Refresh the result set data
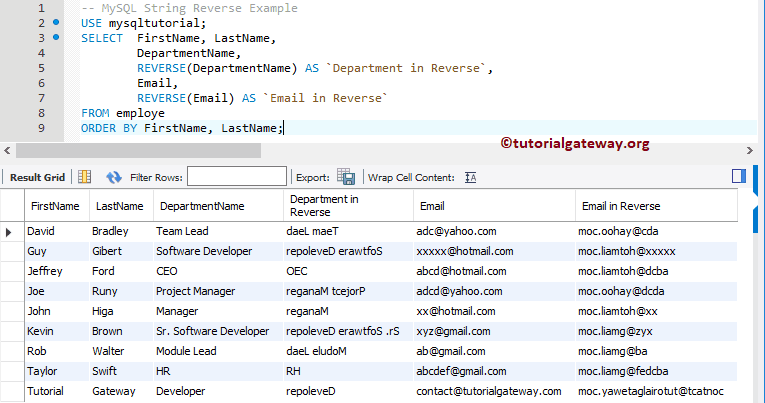Image resolution: width=765 pixels, height=403 pixels. tap(113, 177)
